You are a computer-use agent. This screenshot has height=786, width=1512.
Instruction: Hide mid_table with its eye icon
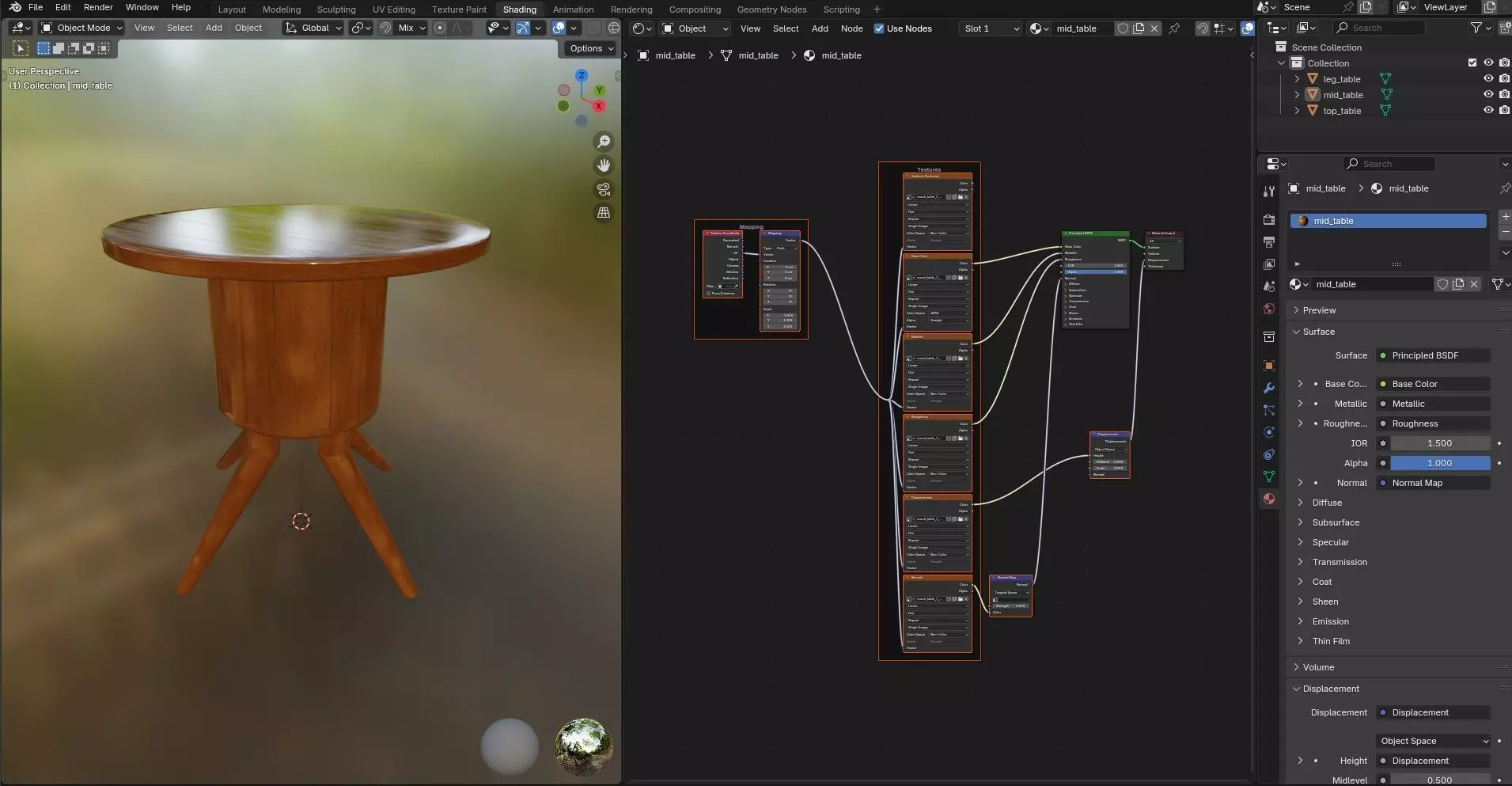click(1488, 95)
